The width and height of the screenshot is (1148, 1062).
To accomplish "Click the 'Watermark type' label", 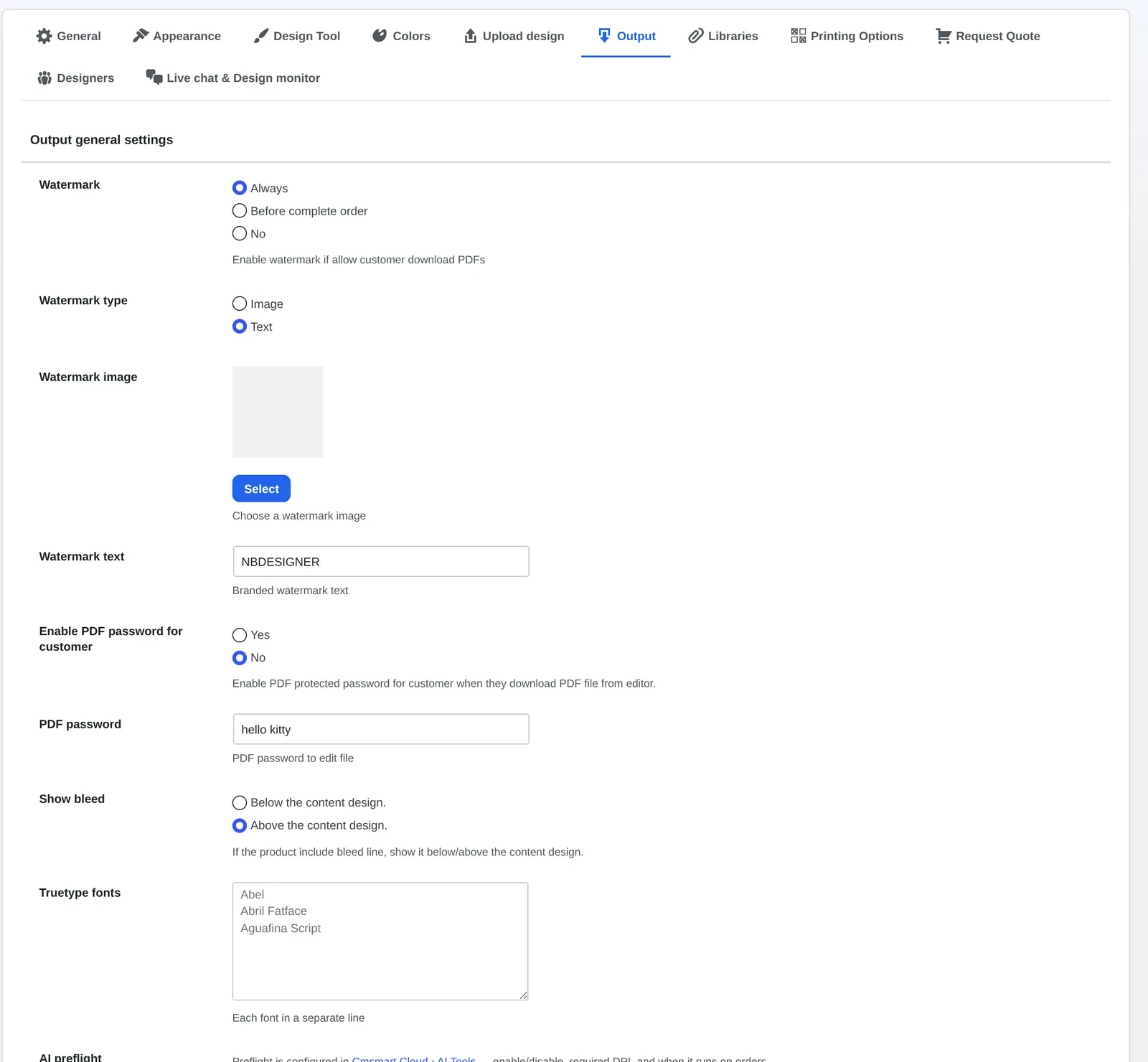I will [x=83, y=301].
